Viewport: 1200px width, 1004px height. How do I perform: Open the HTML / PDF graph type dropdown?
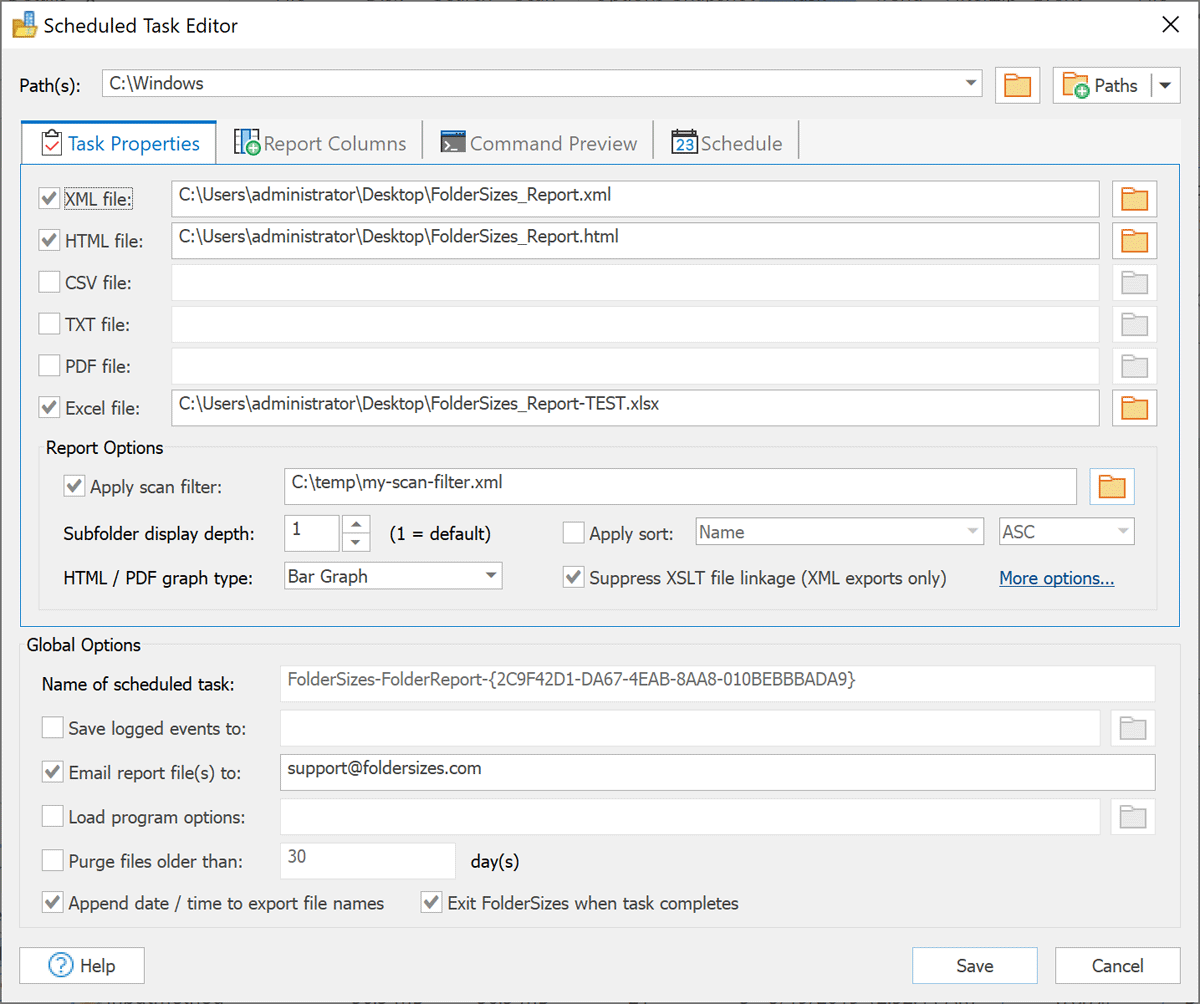coord(490,576)
